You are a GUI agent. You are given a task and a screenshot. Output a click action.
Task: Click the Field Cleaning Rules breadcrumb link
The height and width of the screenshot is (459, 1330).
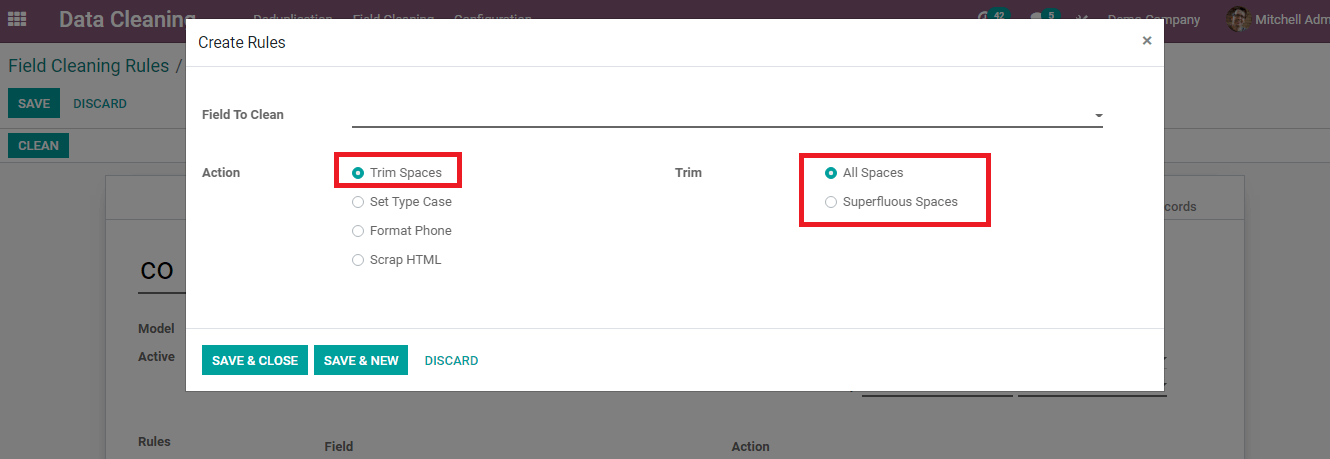point(89,66)
